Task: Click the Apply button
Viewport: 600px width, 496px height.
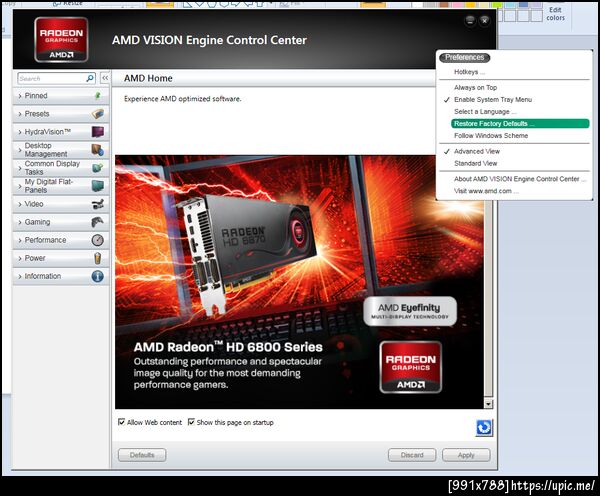Action: point(466,455)
